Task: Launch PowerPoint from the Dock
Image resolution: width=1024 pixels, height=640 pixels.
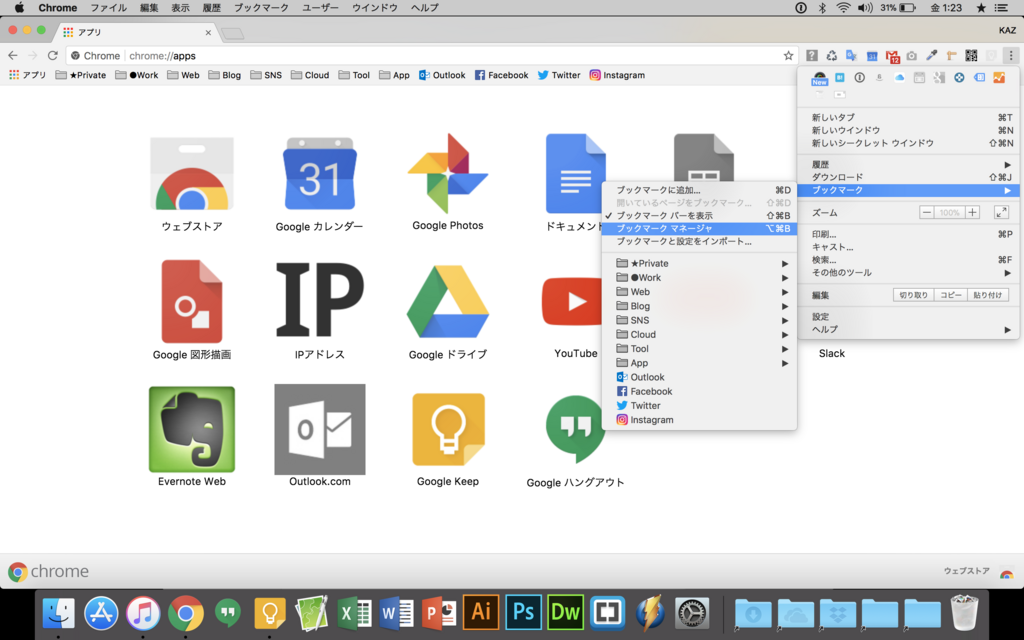Action: [438, 613]
